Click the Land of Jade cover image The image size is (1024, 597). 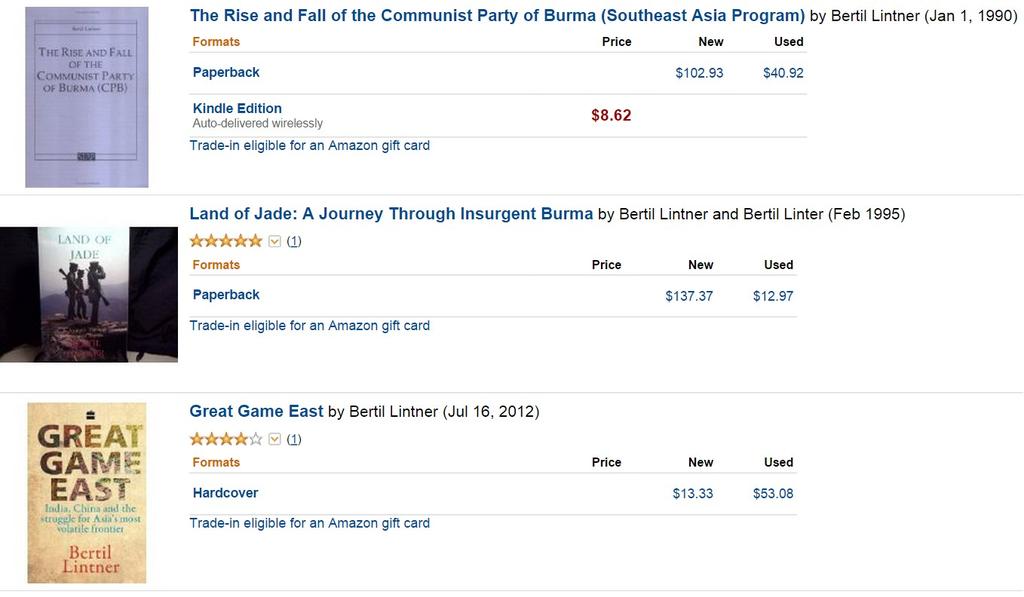point(89,295)
